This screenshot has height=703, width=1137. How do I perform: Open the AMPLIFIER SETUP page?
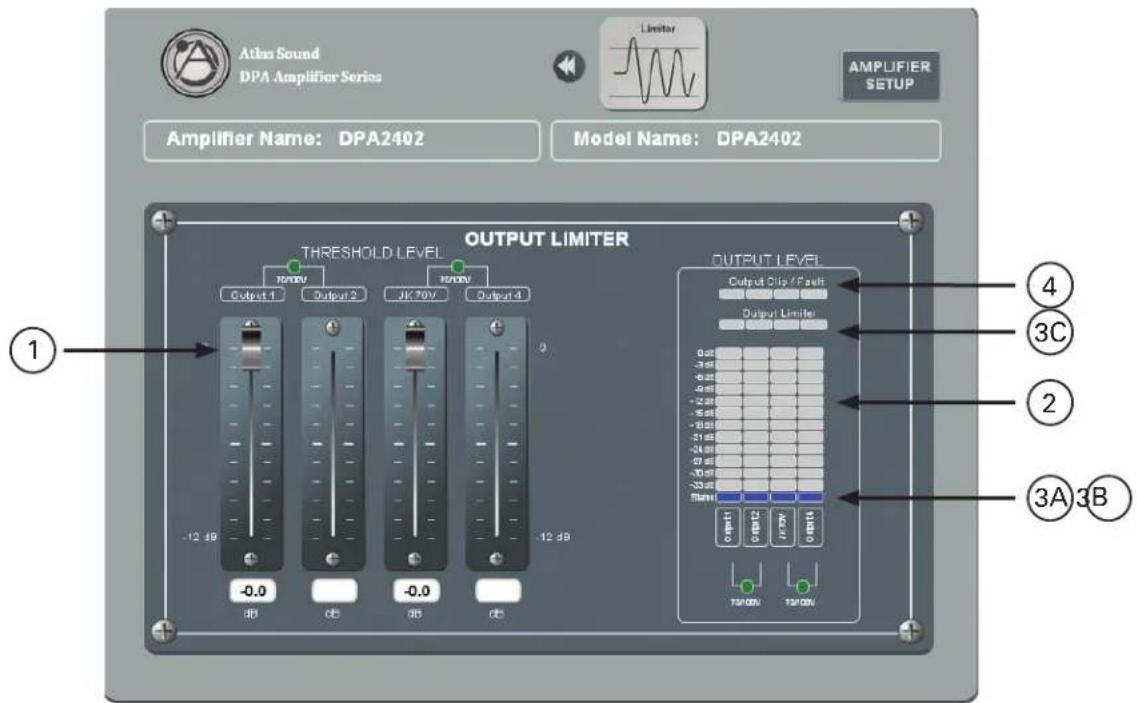click(x=890, y=75)
